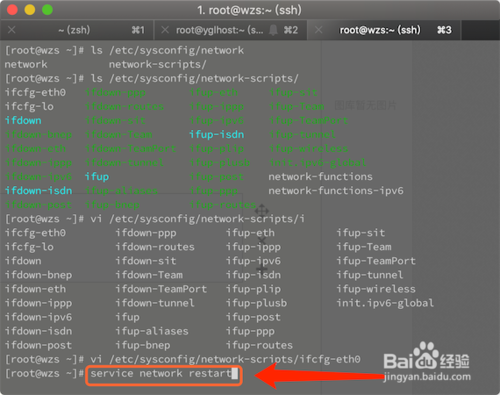Click the yellow minimize window button
500x395 pixels.
pos(30,10)
